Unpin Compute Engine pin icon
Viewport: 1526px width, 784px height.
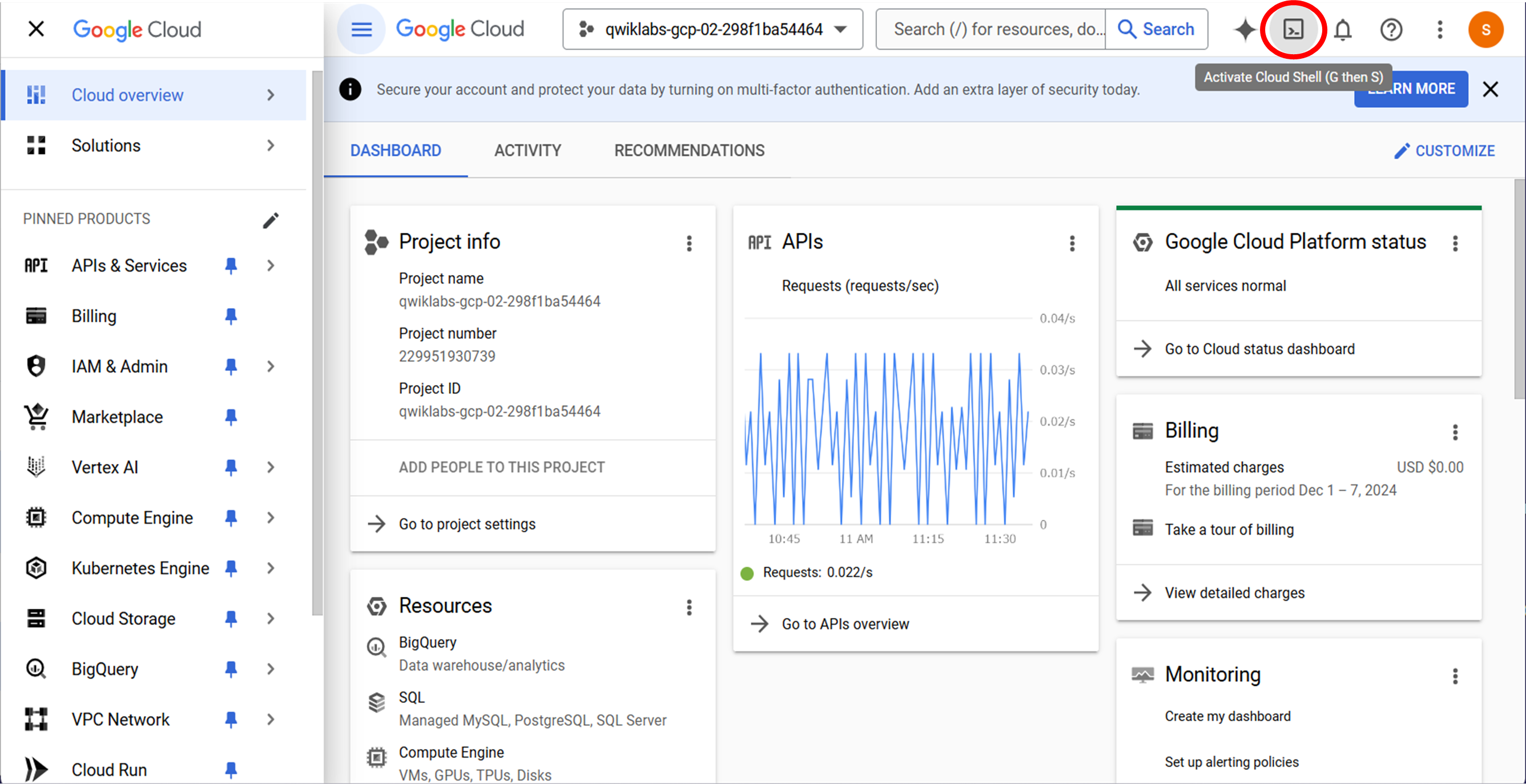(231, 518)
